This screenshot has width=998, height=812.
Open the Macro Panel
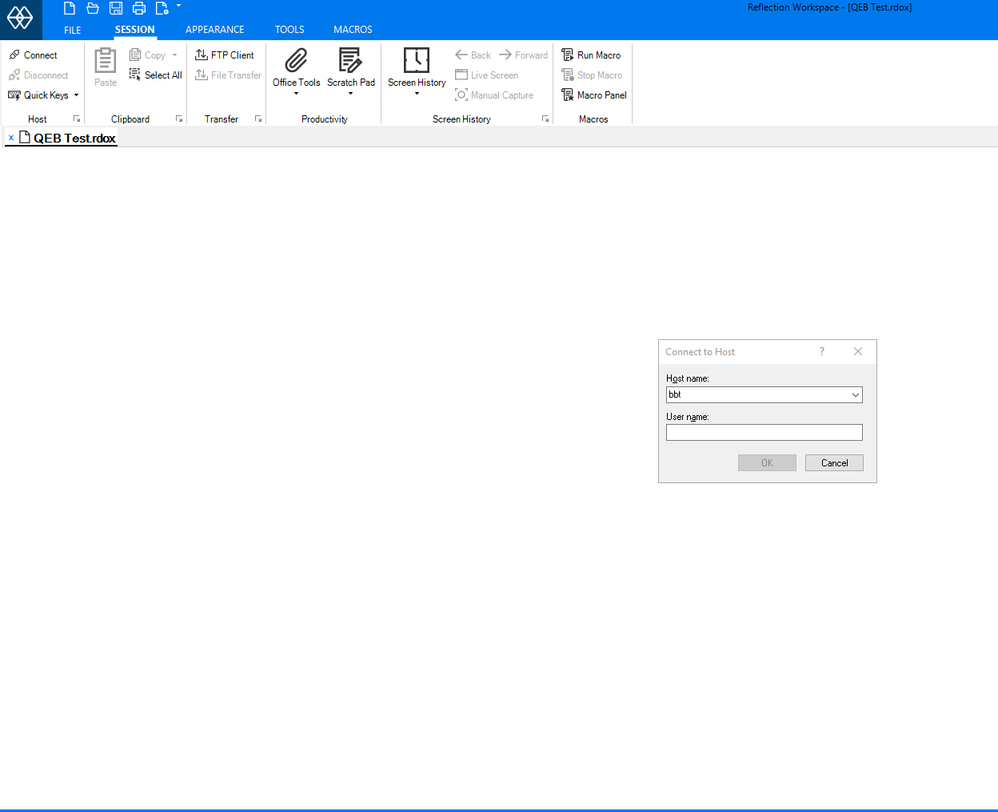point(593,95)
